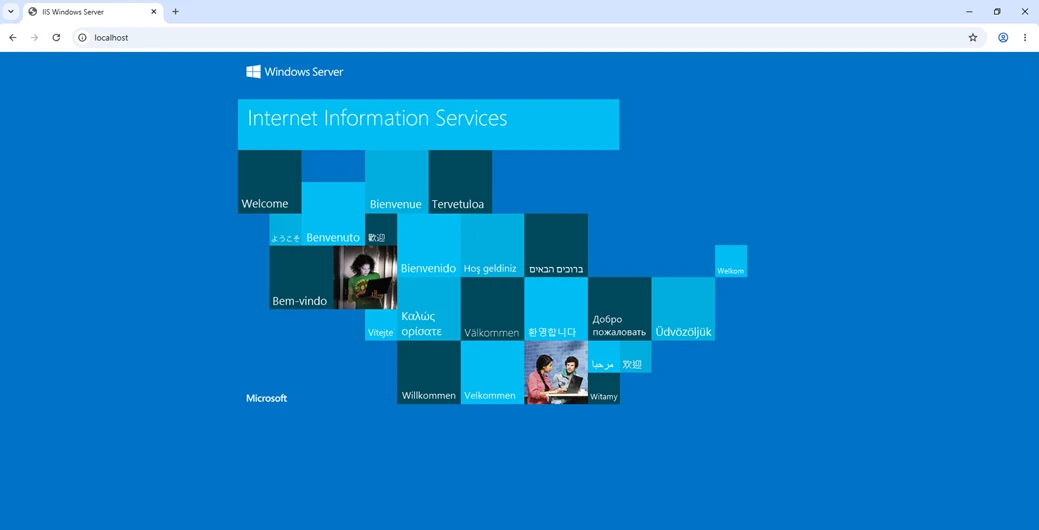Click the two people at laptop photo
Screen dimensions: 1039x530
[556, 372]
